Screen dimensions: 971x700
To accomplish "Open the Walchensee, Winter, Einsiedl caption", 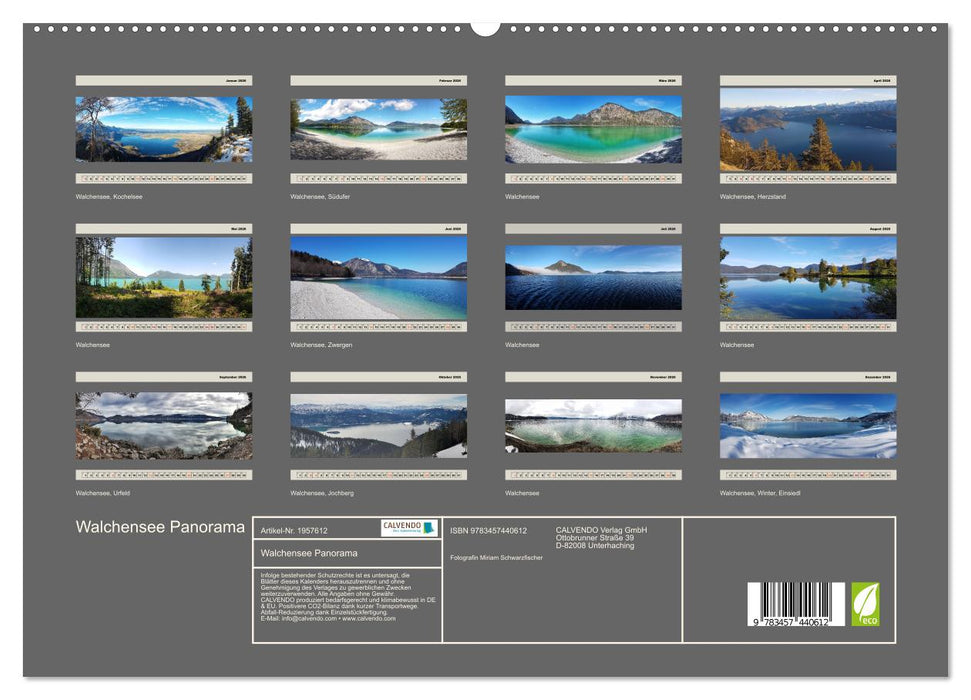I will click(x=757, y=492).
